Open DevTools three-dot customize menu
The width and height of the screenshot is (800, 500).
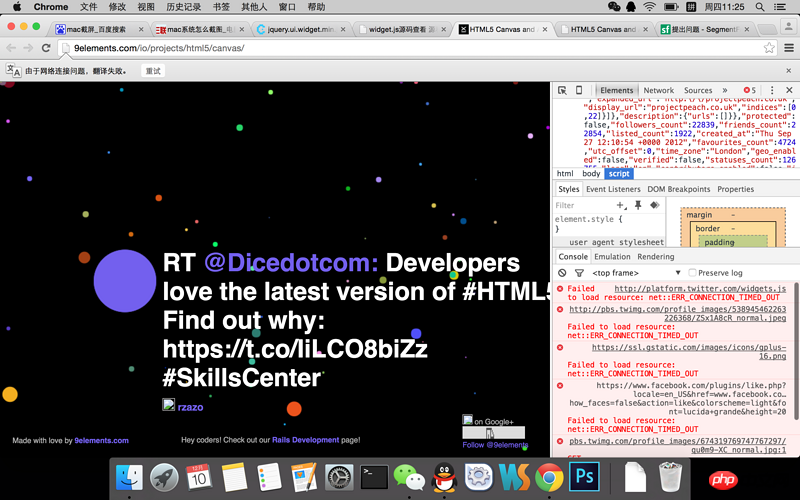772,90
